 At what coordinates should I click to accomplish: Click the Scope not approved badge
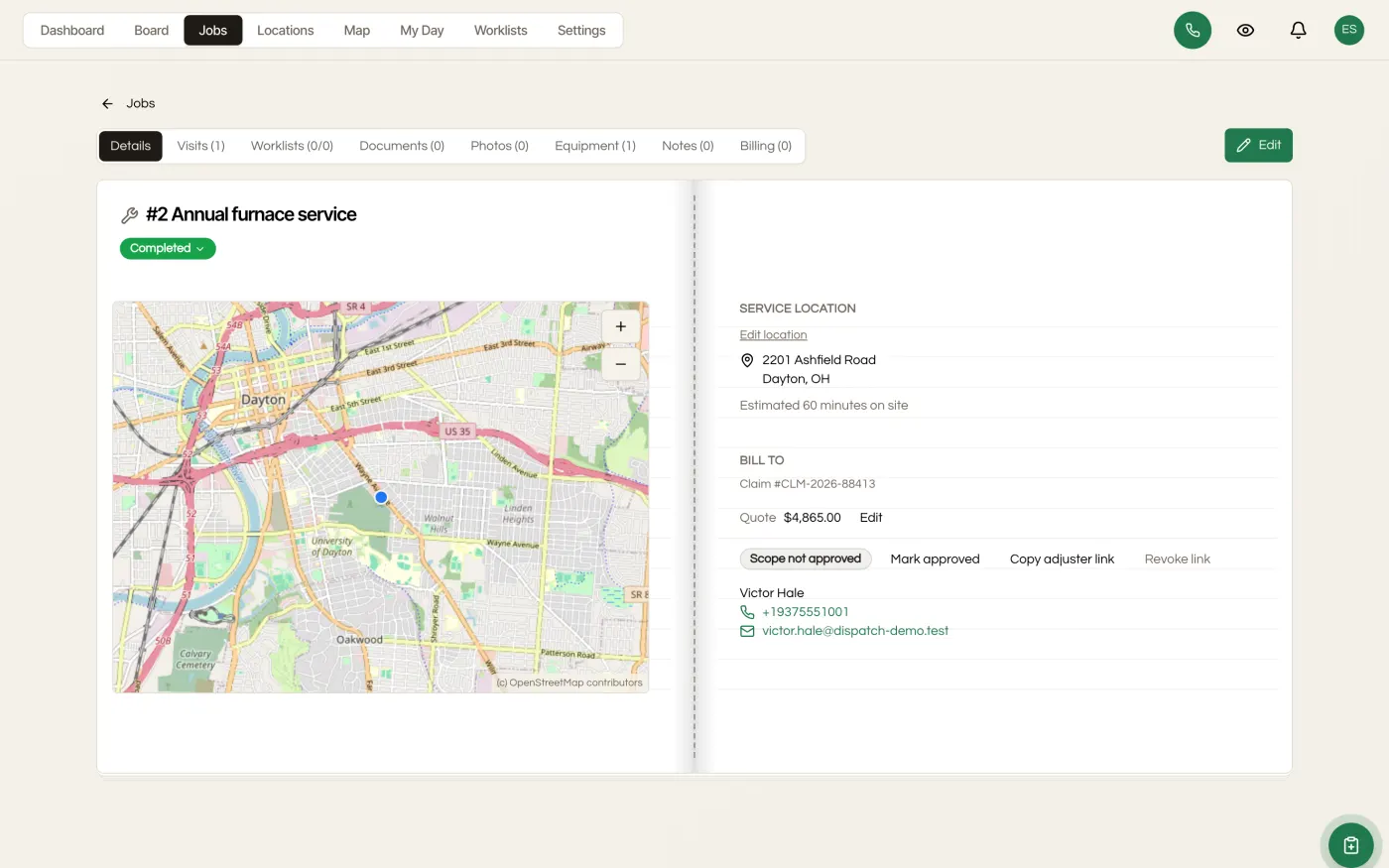806,559
